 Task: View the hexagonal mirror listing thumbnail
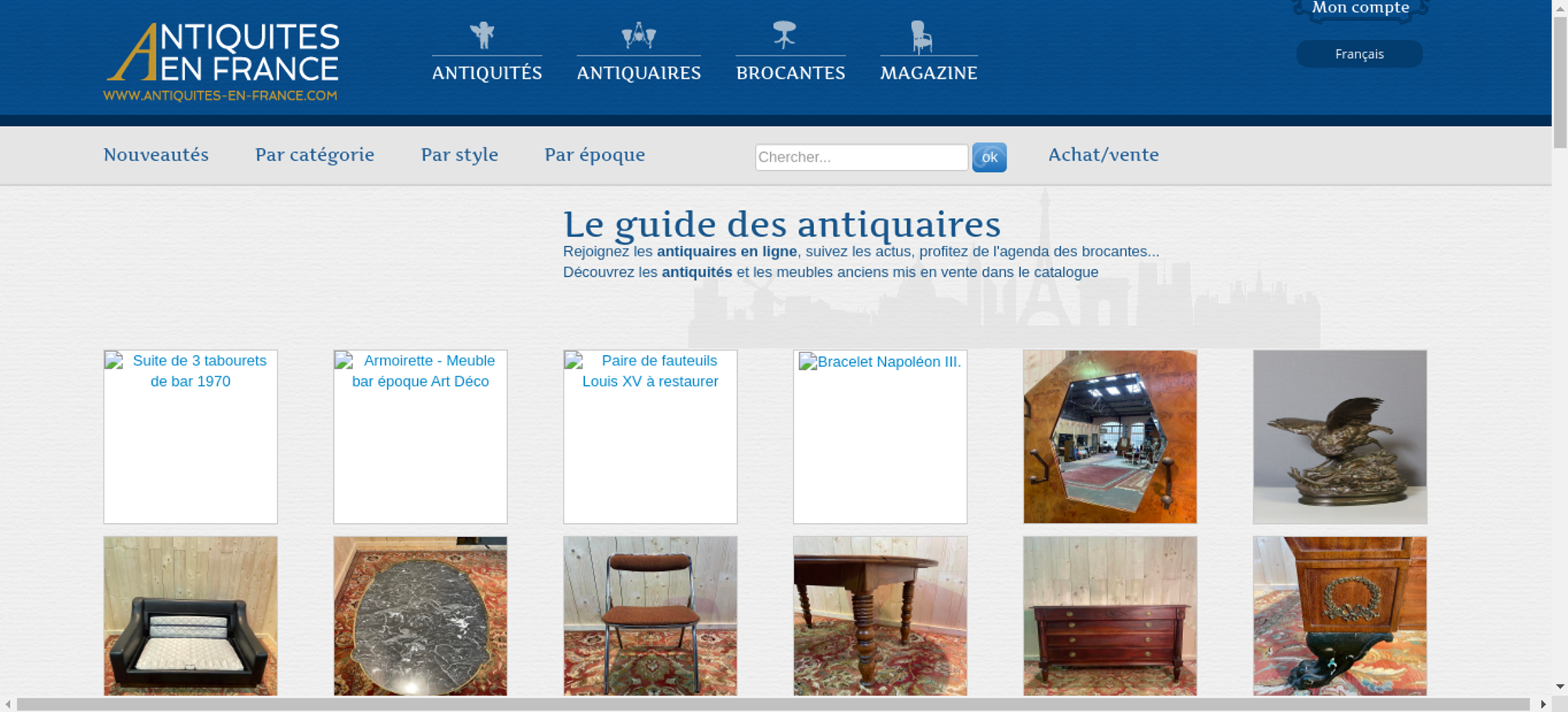coord(1109,437)
